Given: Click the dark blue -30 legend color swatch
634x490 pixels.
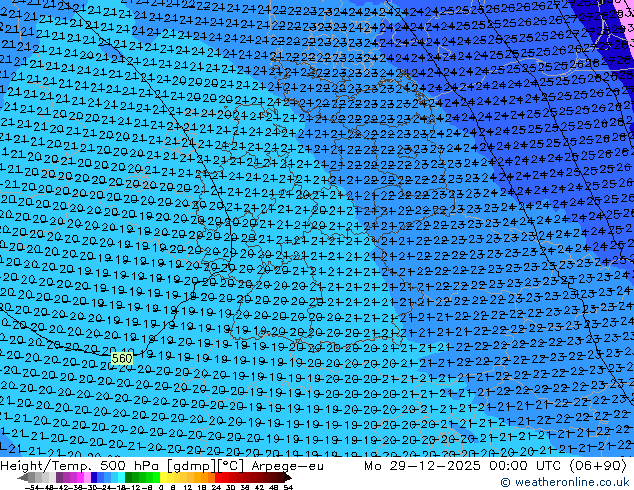Looking at the screenshot, I should click(x=94, y=477).
